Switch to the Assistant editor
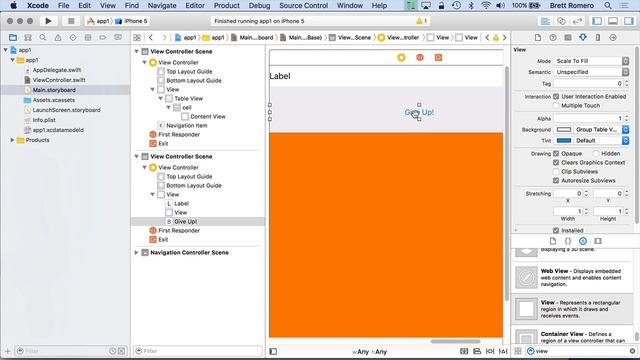The image size is (640, 360). [561, 21]
